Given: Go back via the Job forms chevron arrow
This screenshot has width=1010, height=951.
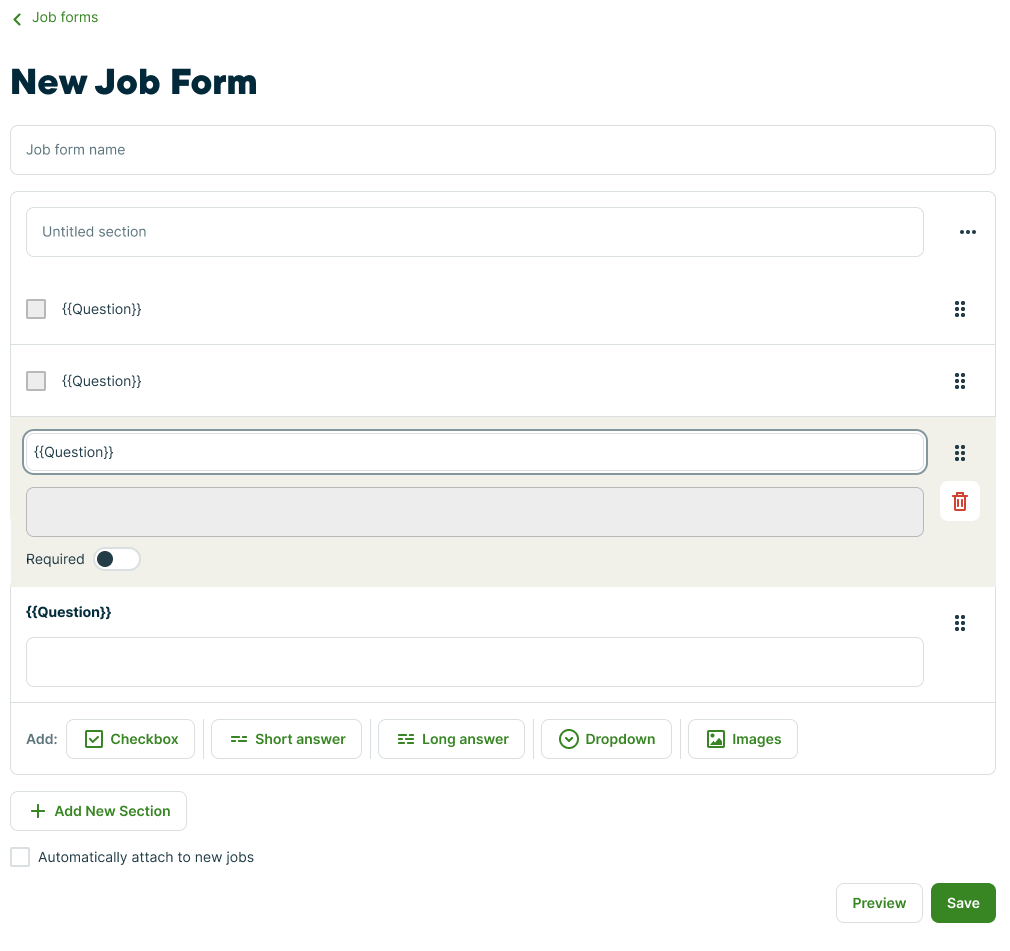Looking at the screenshot, I should click(x=17, y=19).
